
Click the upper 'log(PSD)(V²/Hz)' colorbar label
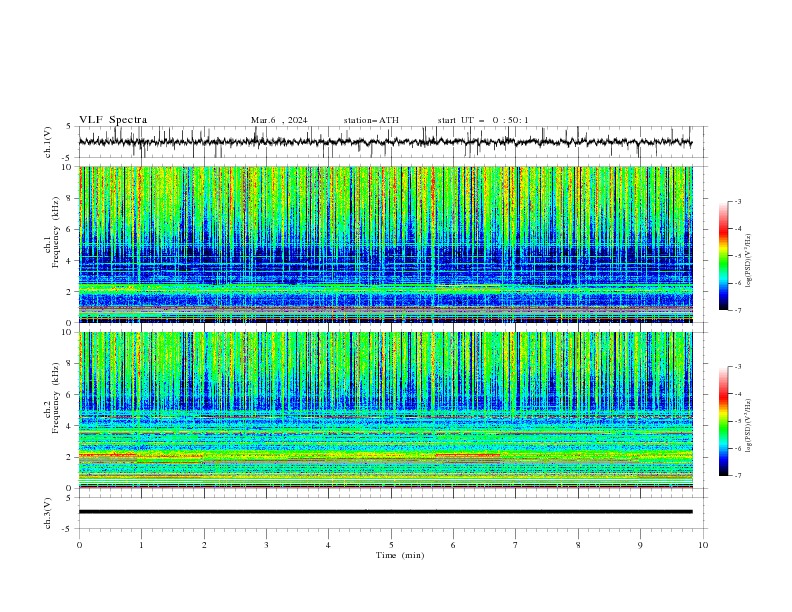coord(748,261)
